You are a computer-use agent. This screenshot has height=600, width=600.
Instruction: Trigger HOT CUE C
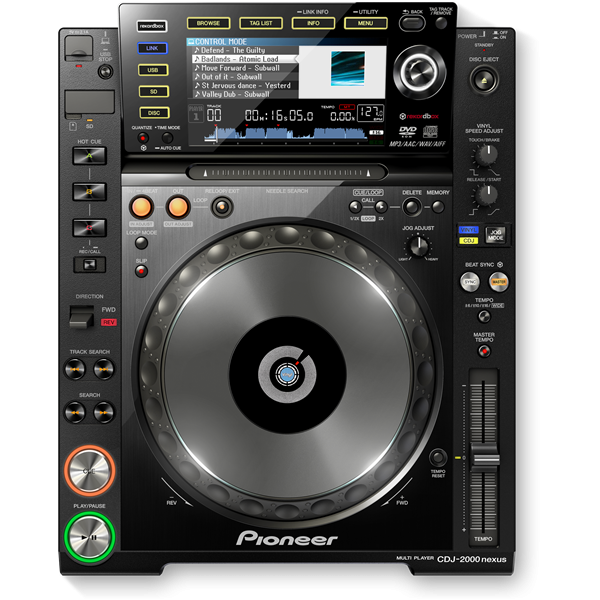pos(89,228)
